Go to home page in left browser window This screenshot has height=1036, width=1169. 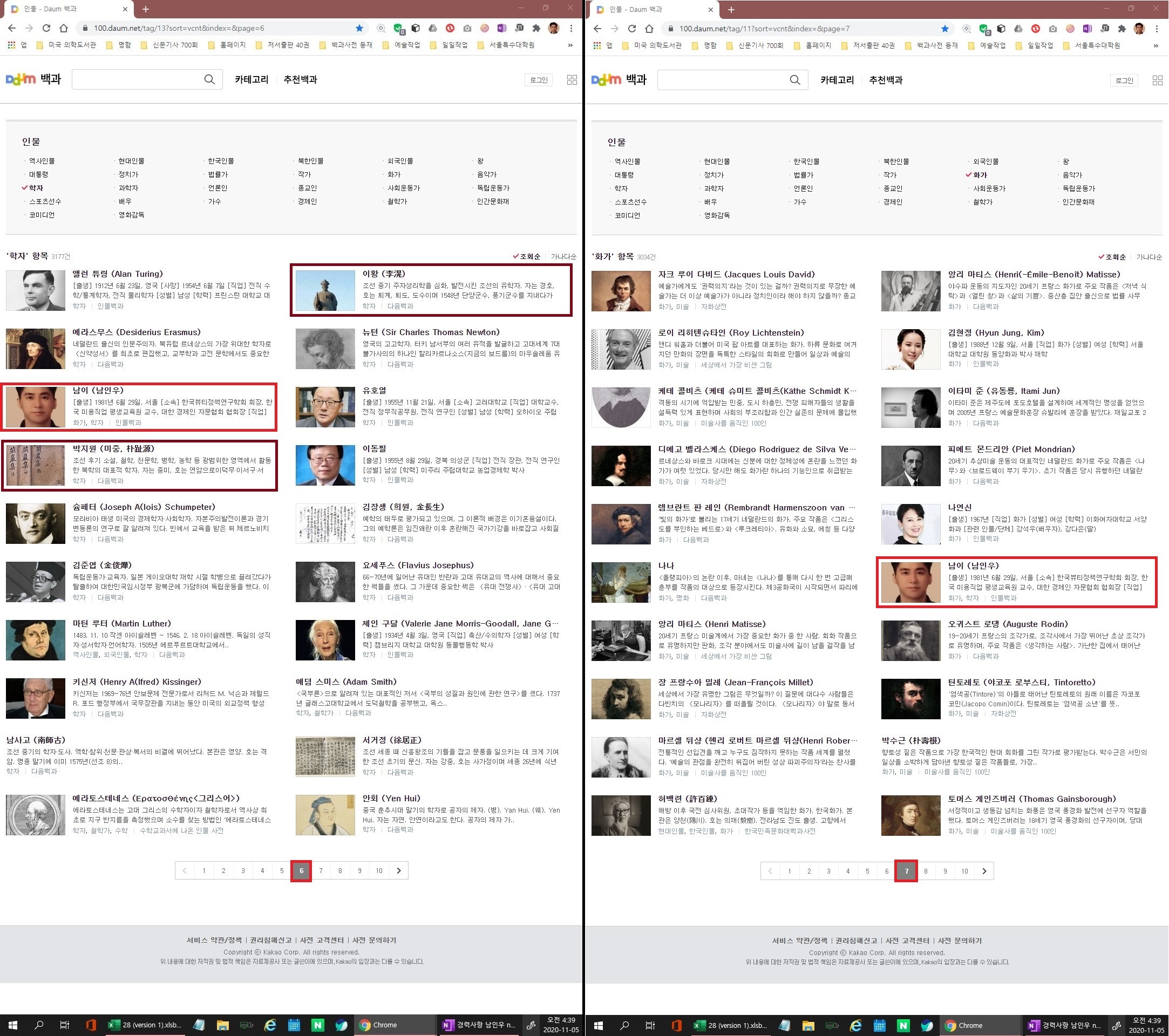(64, 28)
